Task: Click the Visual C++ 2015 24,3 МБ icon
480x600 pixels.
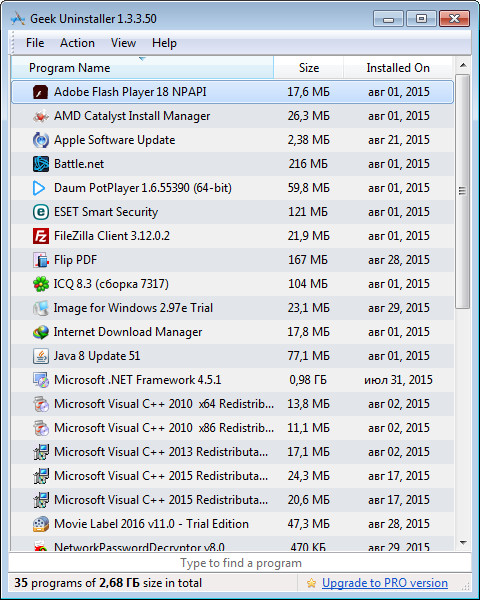Action: click(x=41, y=476)
